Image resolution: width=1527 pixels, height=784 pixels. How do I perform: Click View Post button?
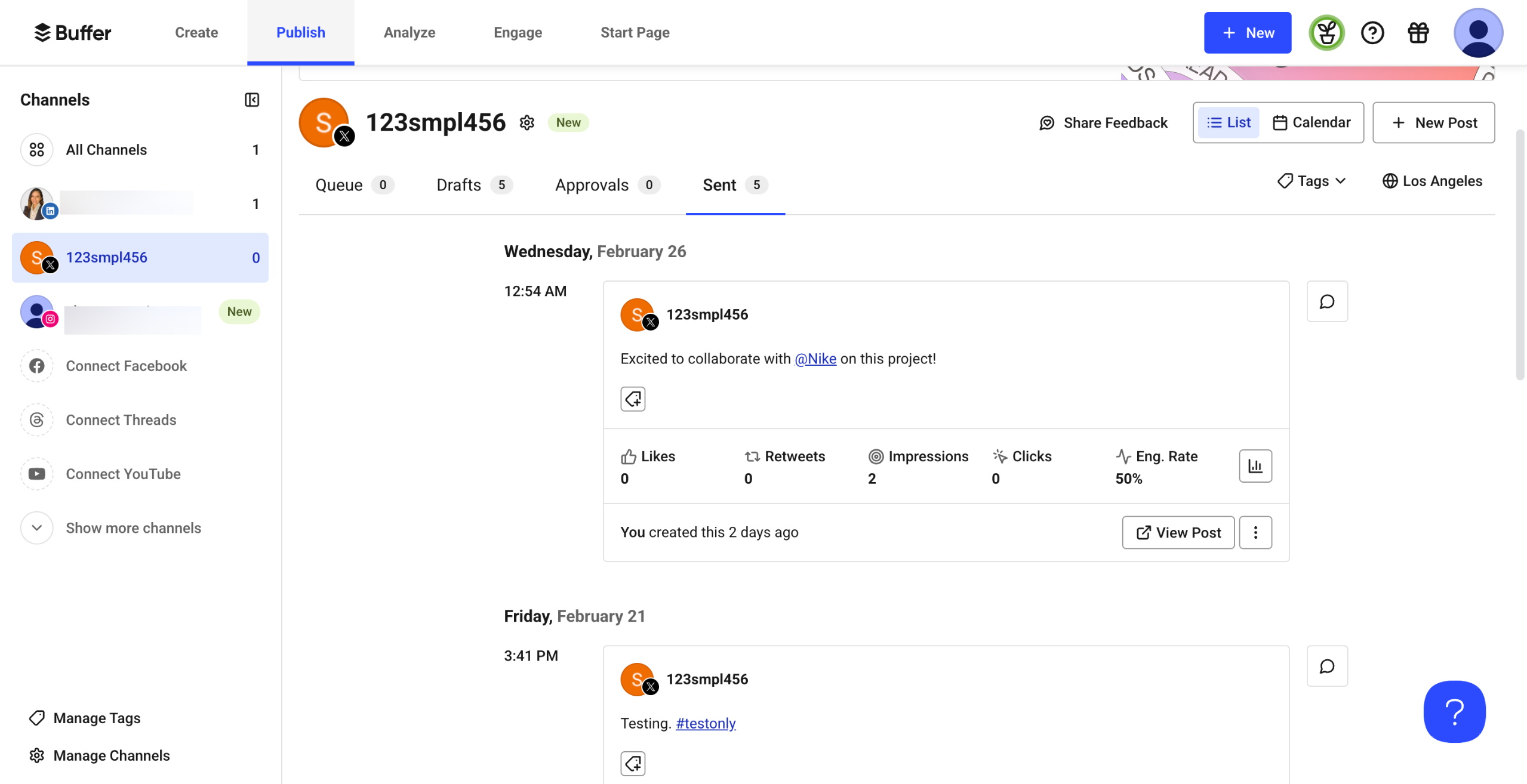(1178, 533)
